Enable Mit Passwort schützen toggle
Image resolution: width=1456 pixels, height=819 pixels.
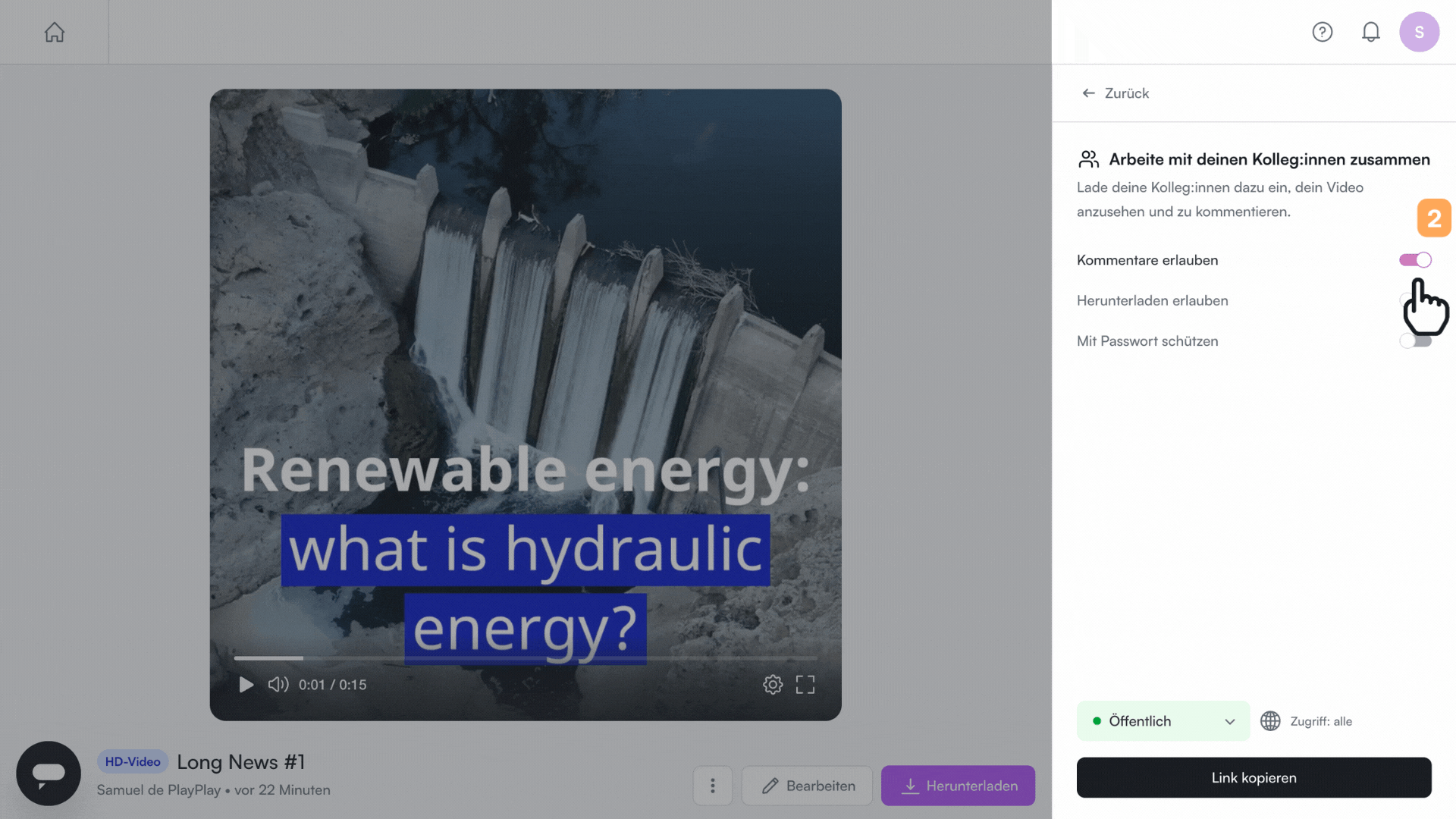tap(1414, 341)
